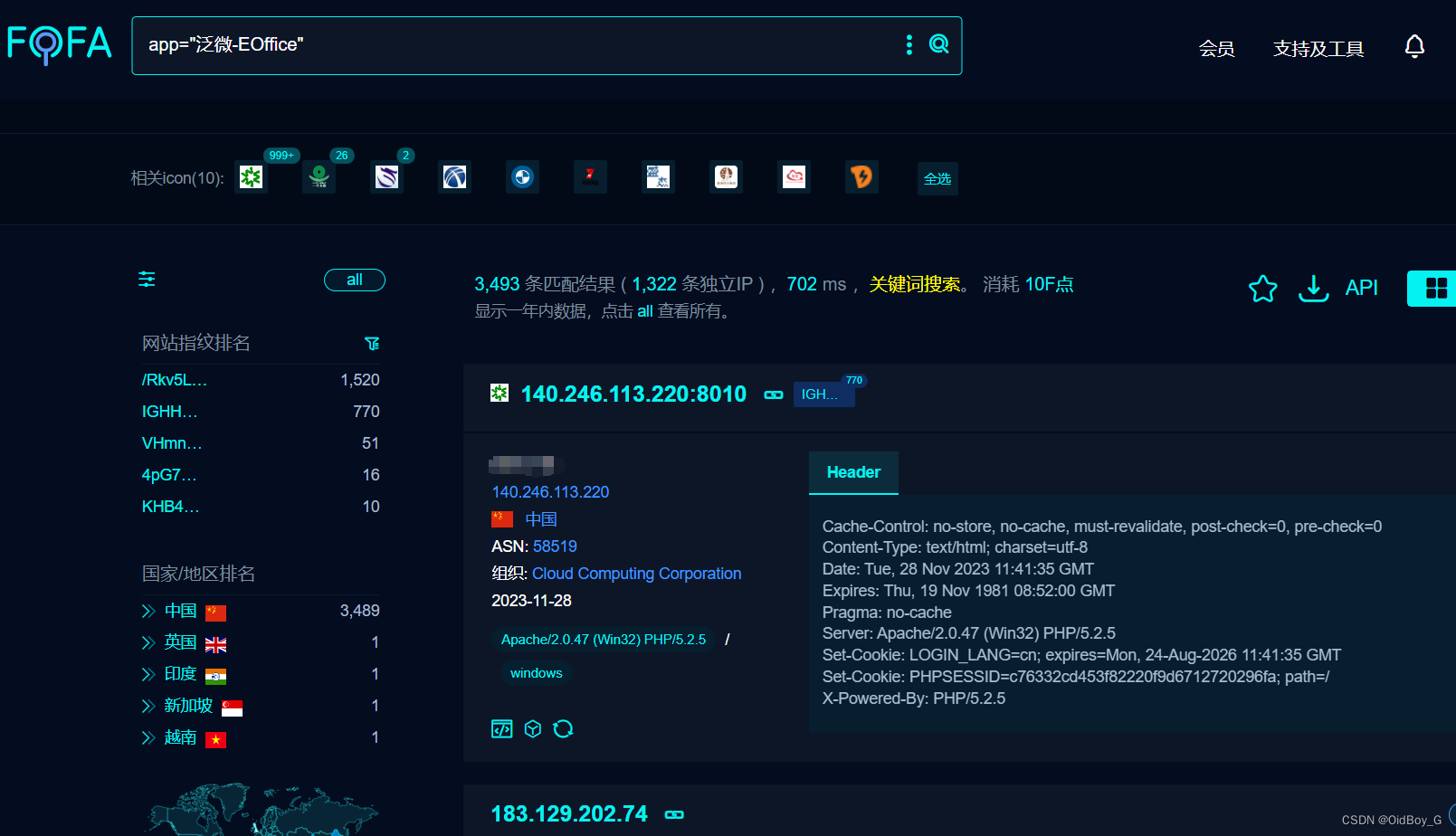Open the notification bell

click(1414, 45)
